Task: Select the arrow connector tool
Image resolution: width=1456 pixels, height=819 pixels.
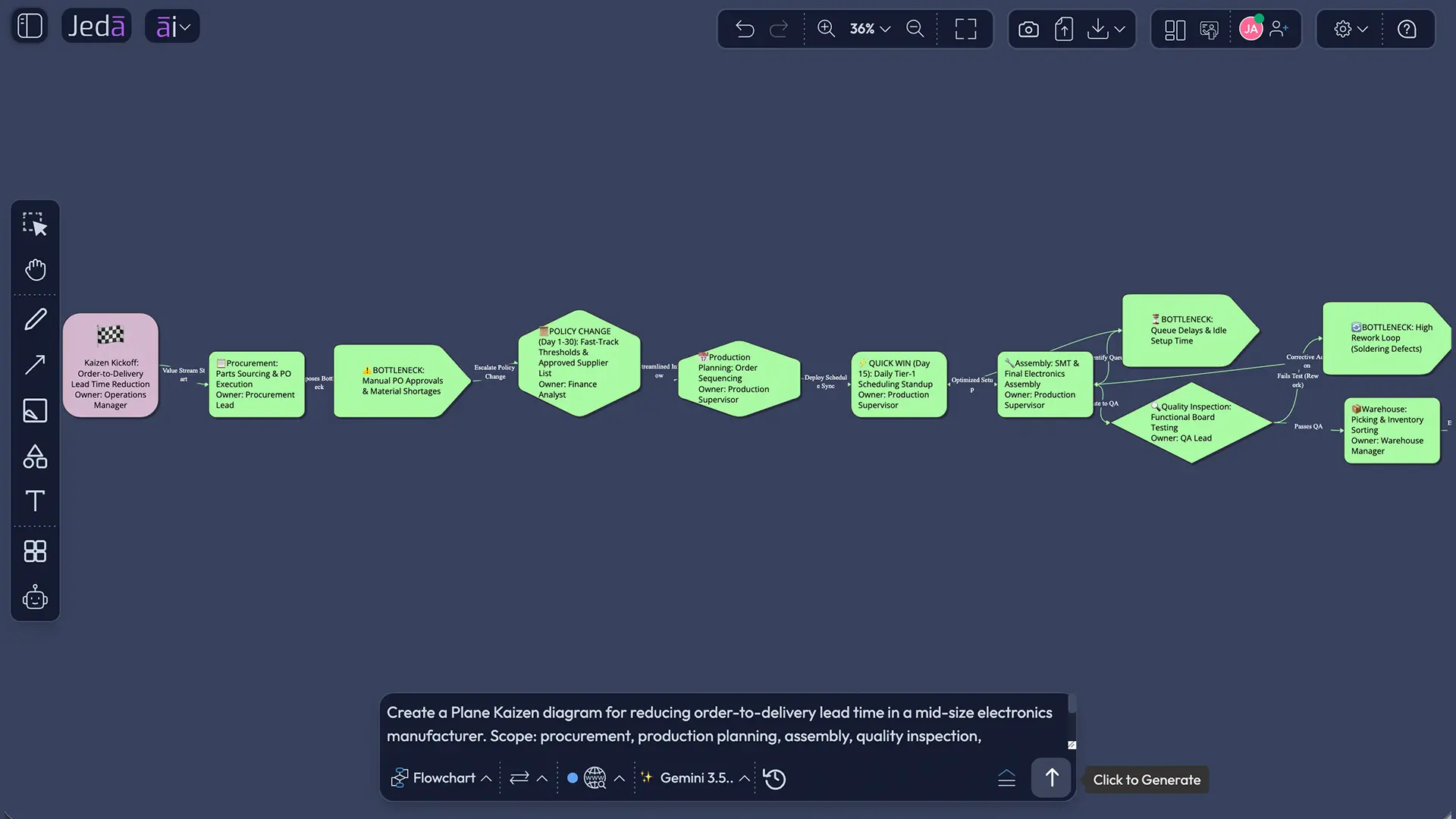Action: pos(35,365)
